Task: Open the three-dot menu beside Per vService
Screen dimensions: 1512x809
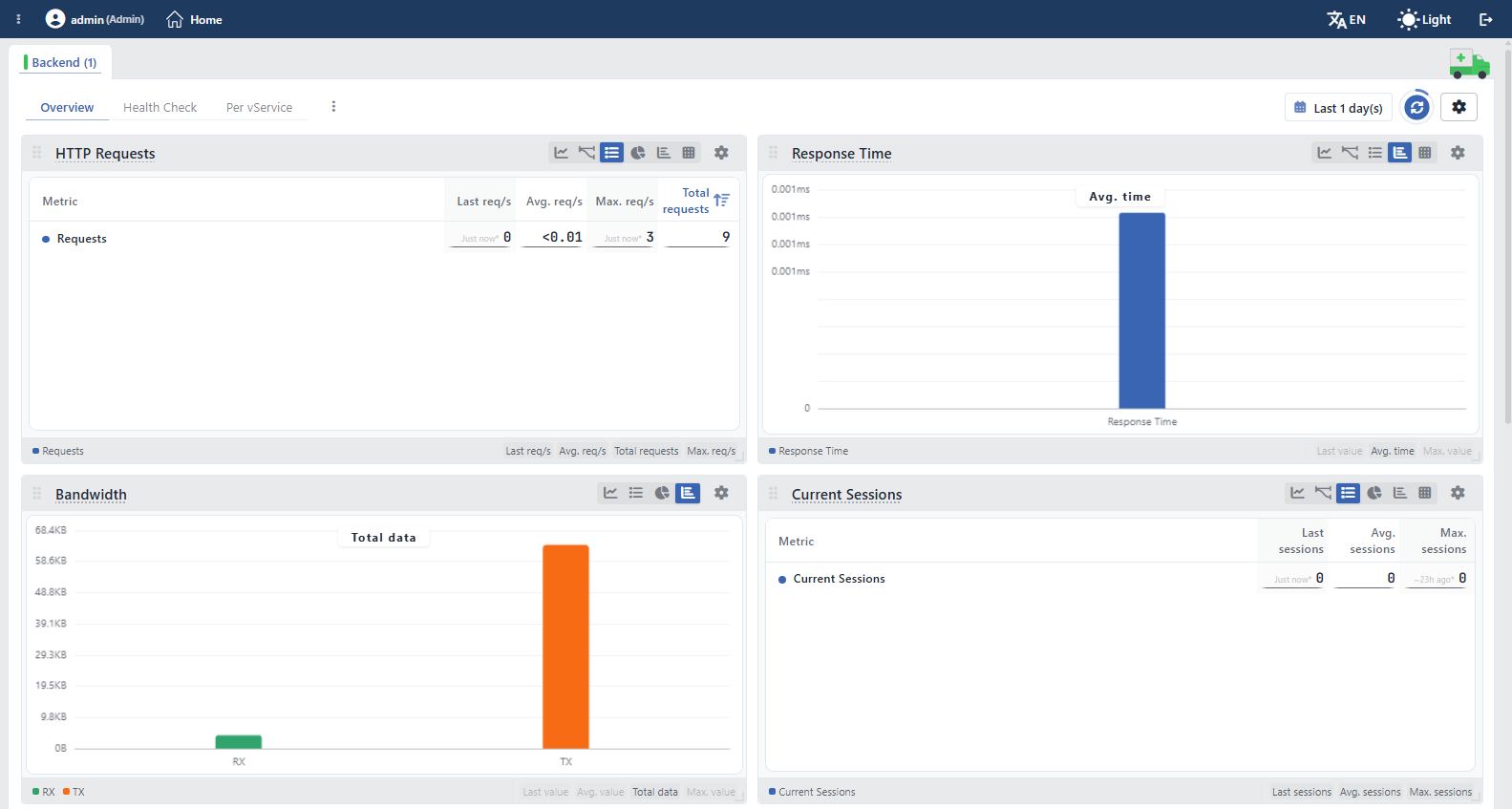Action: click(x=333, y=107)
